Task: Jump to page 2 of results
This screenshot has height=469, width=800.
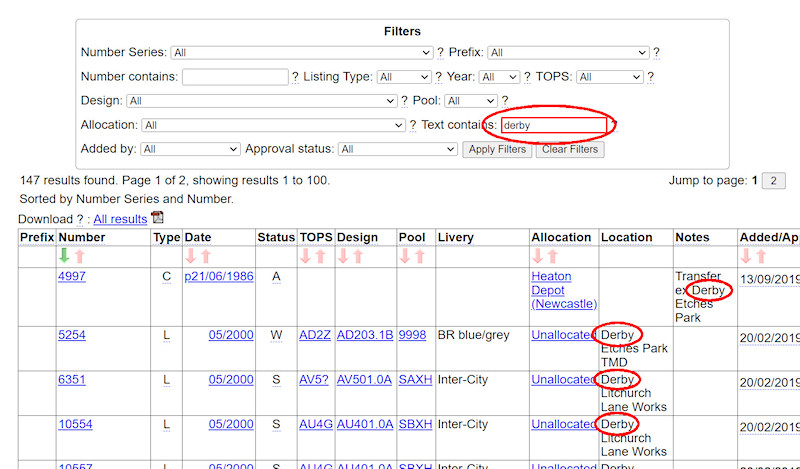Action: [774, 181]
